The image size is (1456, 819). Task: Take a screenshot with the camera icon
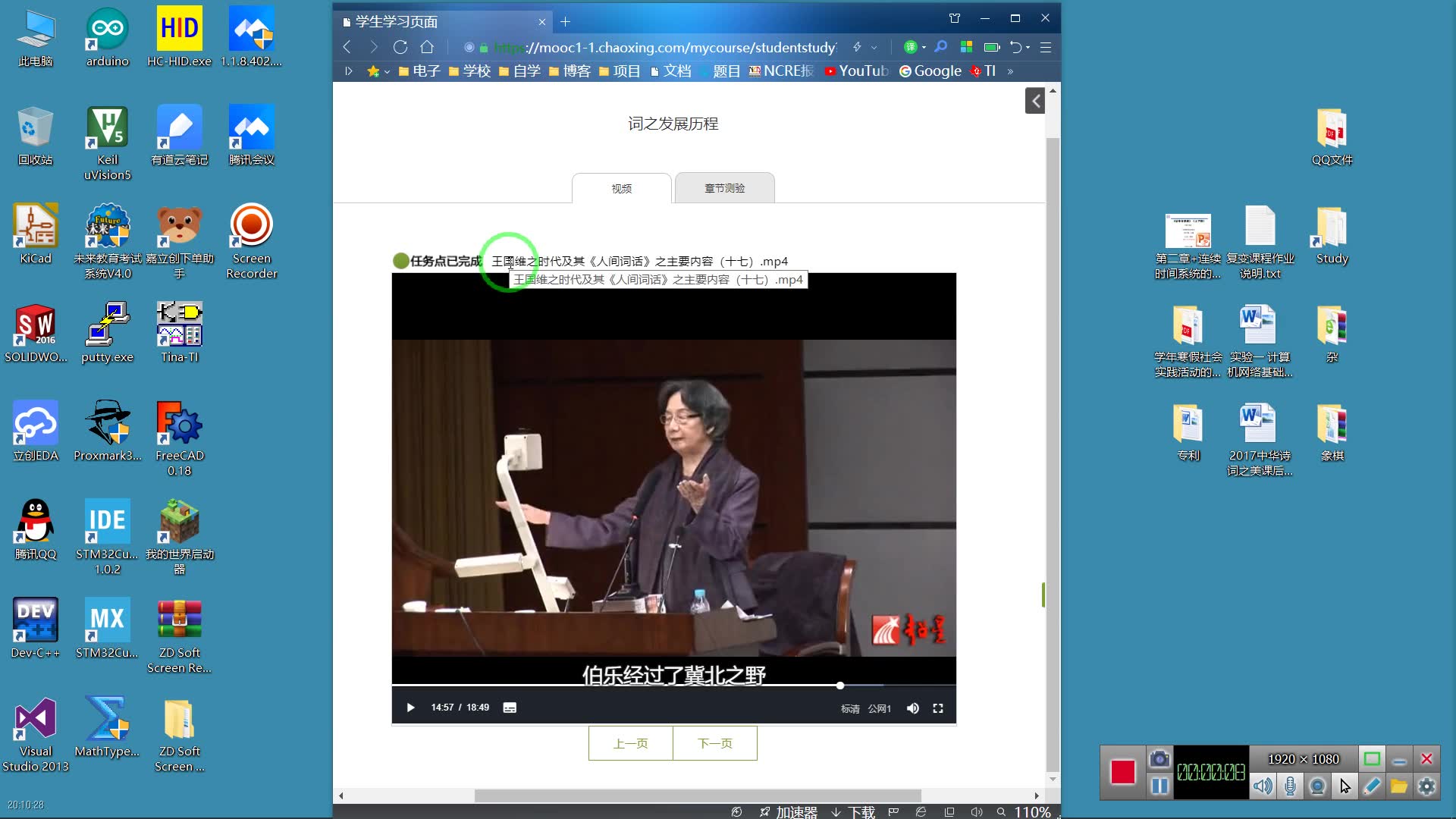(x=1160, y=760)
